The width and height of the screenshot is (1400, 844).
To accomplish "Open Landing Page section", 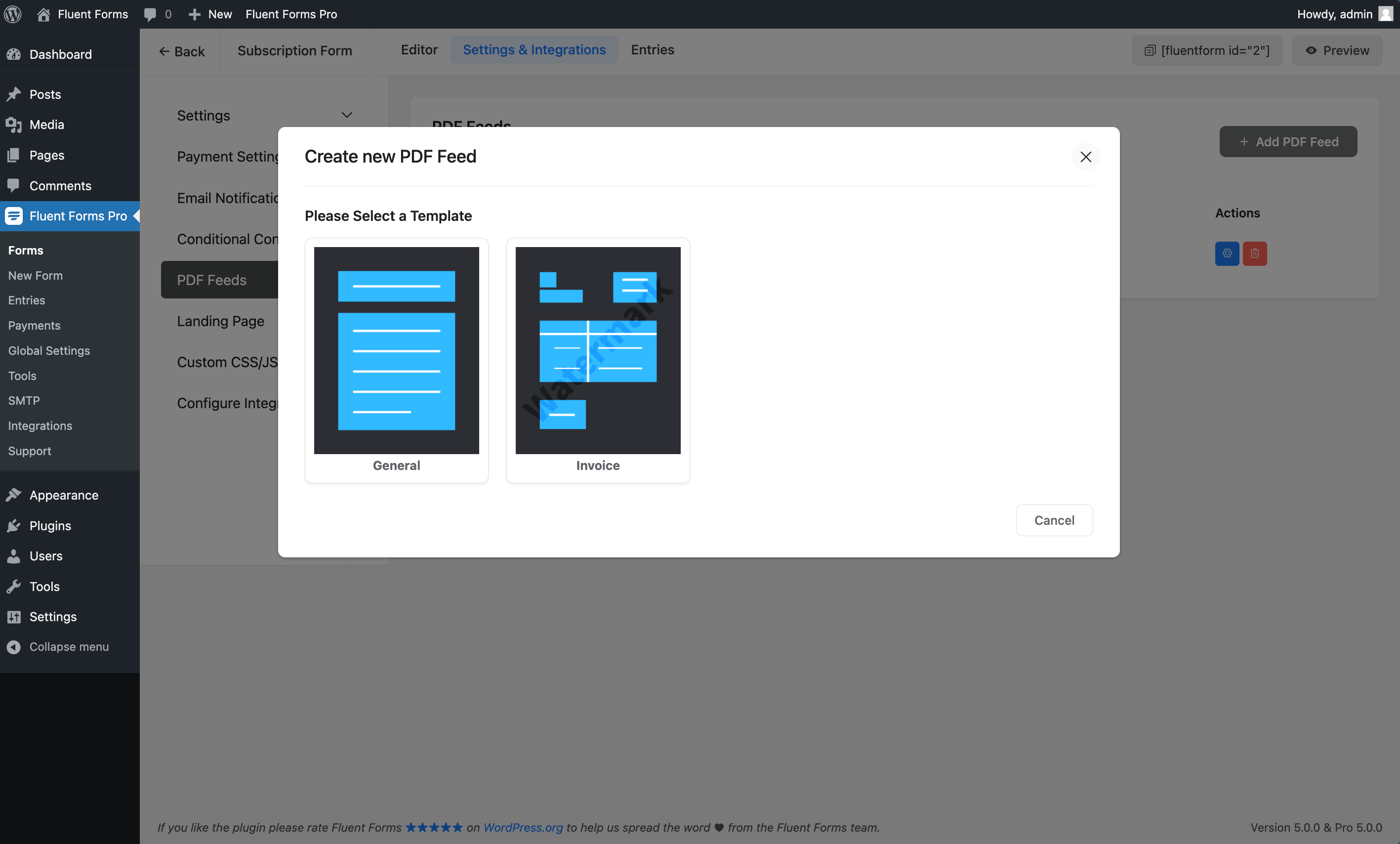I will tap(220, 321).
